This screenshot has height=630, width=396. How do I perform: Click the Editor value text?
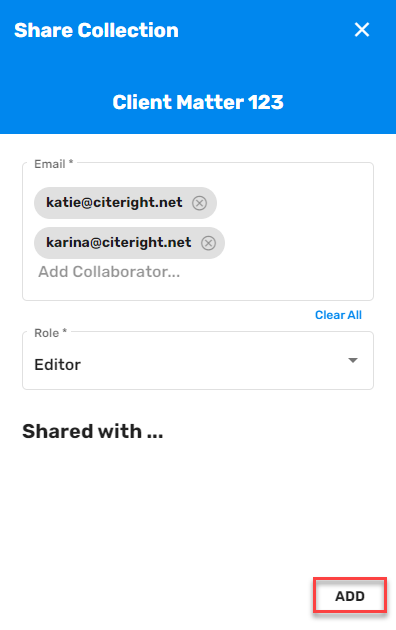(x=57, y=365)
